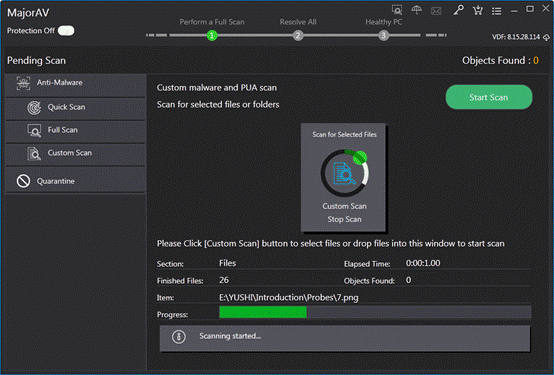Open the shopping cart purchase icon
Image resolution: width=554 pixels, height=375 pixels.
[478, 10]
